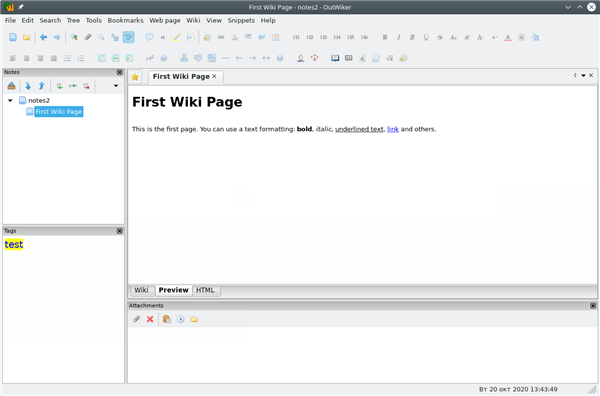Pick the red-underlined text color tool
600x396 pixels.
pyautogui.click(x=508, y=37)
